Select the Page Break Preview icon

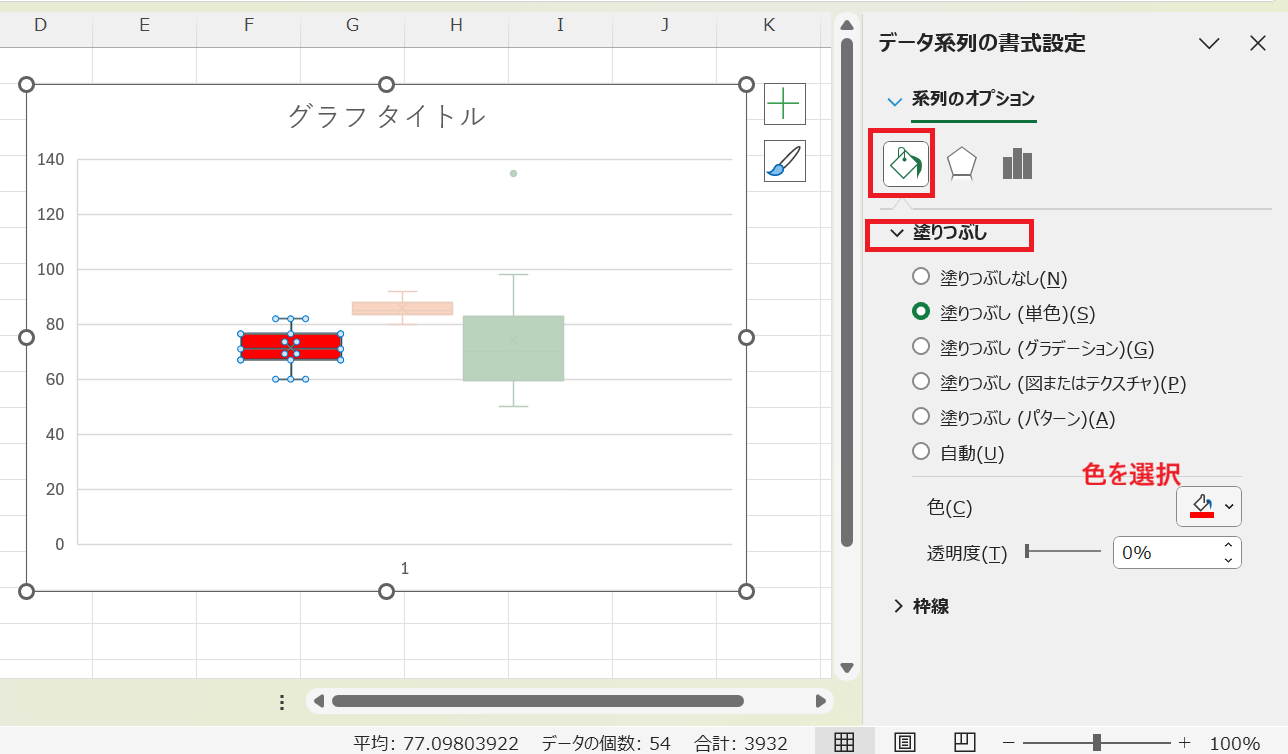[963, 740]
